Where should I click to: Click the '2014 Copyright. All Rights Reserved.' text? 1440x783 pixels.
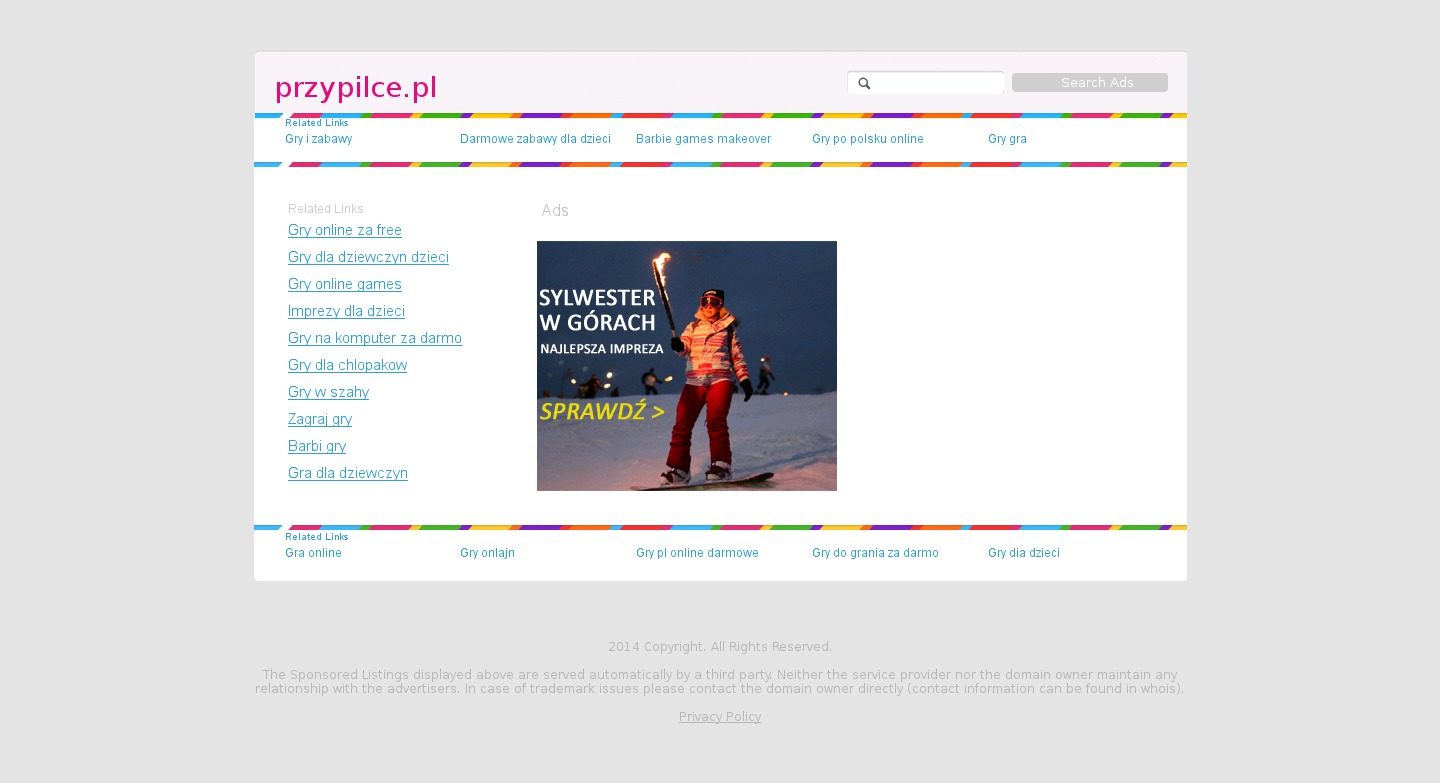[720, 647]
